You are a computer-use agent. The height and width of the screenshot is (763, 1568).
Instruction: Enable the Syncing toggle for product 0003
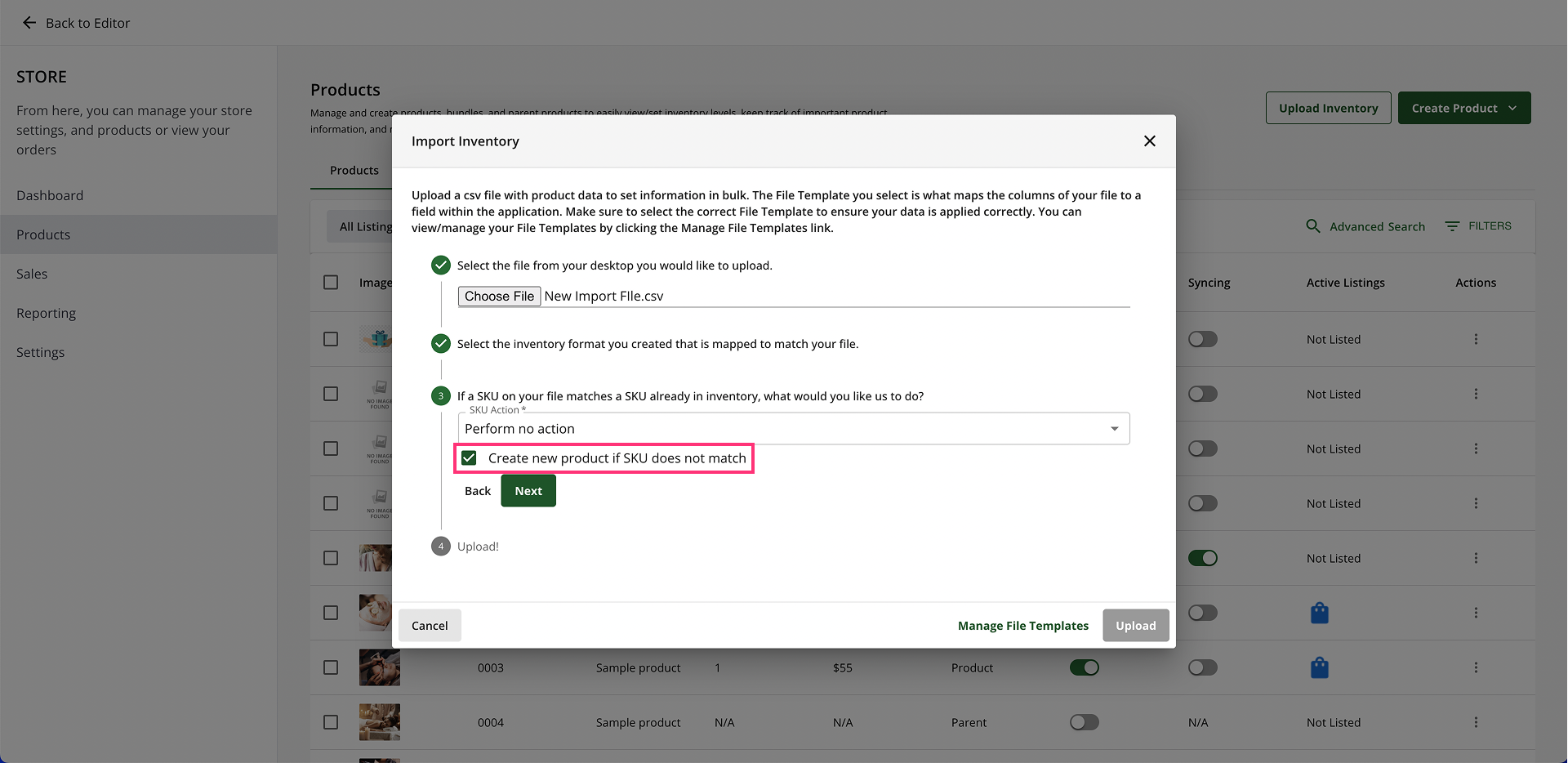pos(1203,667)
